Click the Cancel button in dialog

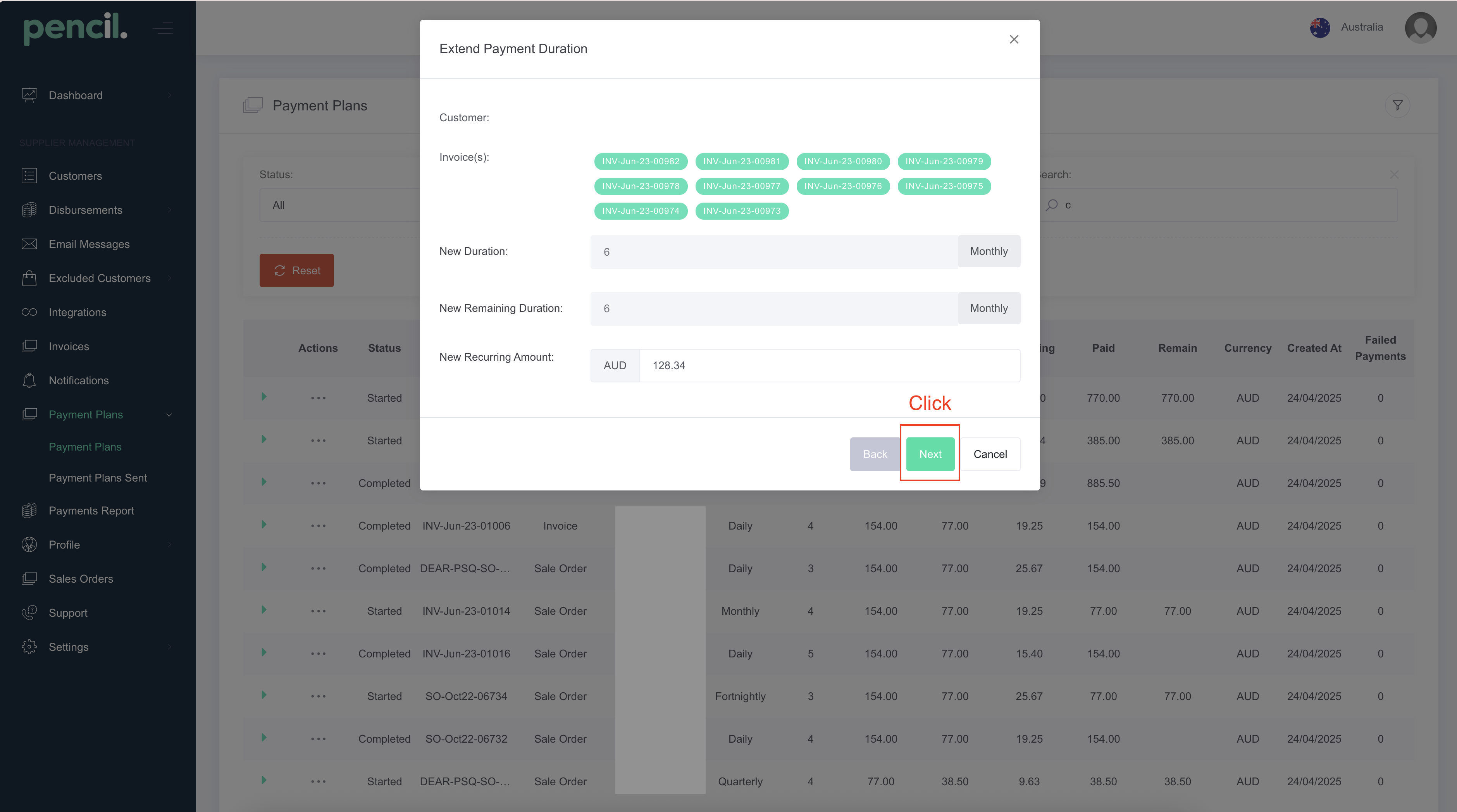point(990,454)
